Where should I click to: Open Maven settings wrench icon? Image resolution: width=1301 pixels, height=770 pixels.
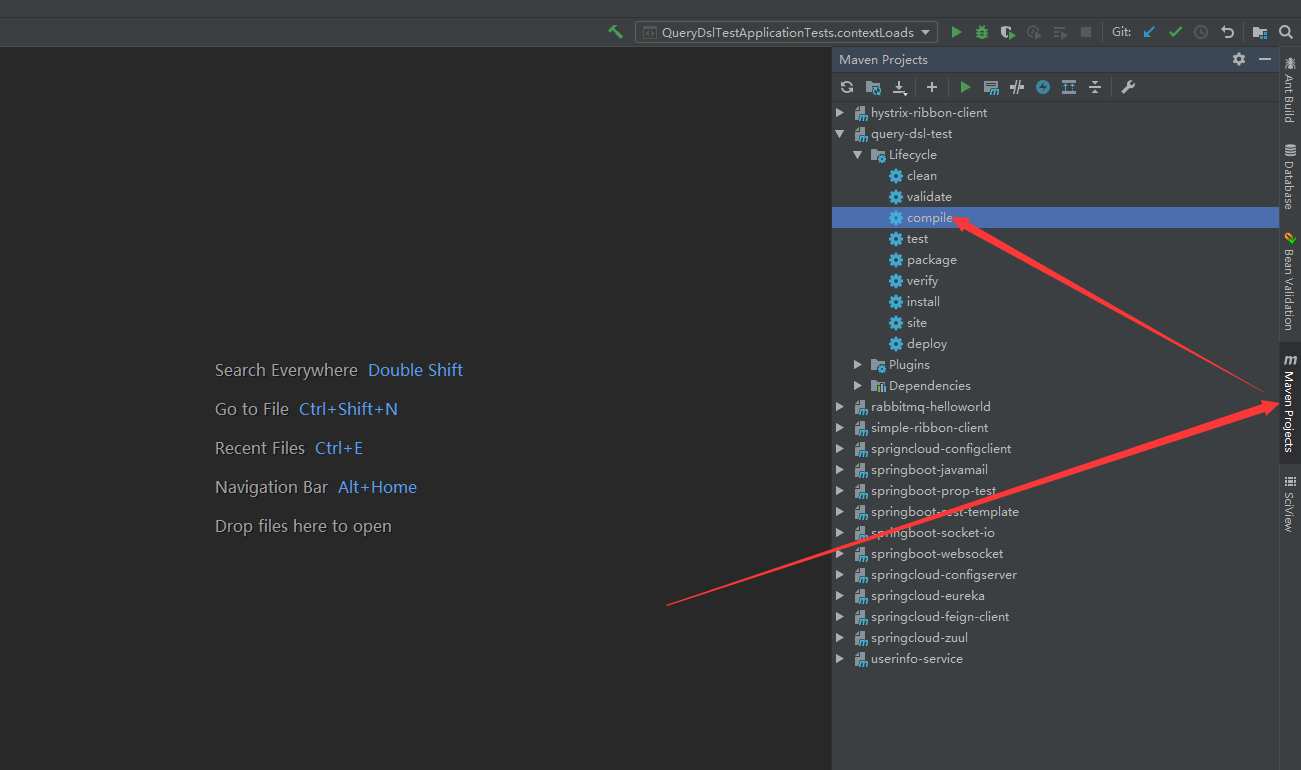point(1128,87)
